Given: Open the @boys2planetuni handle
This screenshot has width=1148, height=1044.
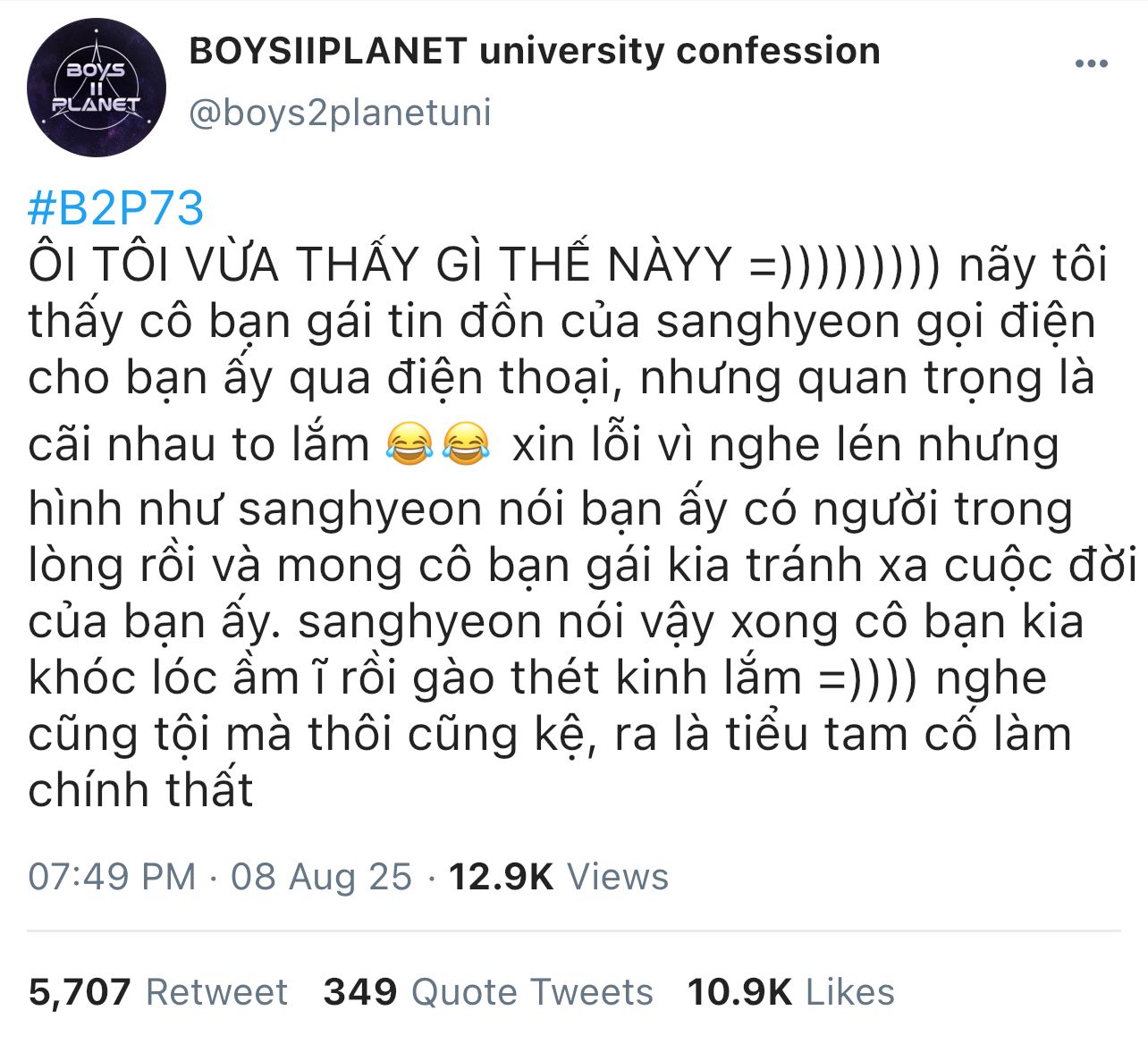Looking at the screenshot, I should (x=341, y=114).
